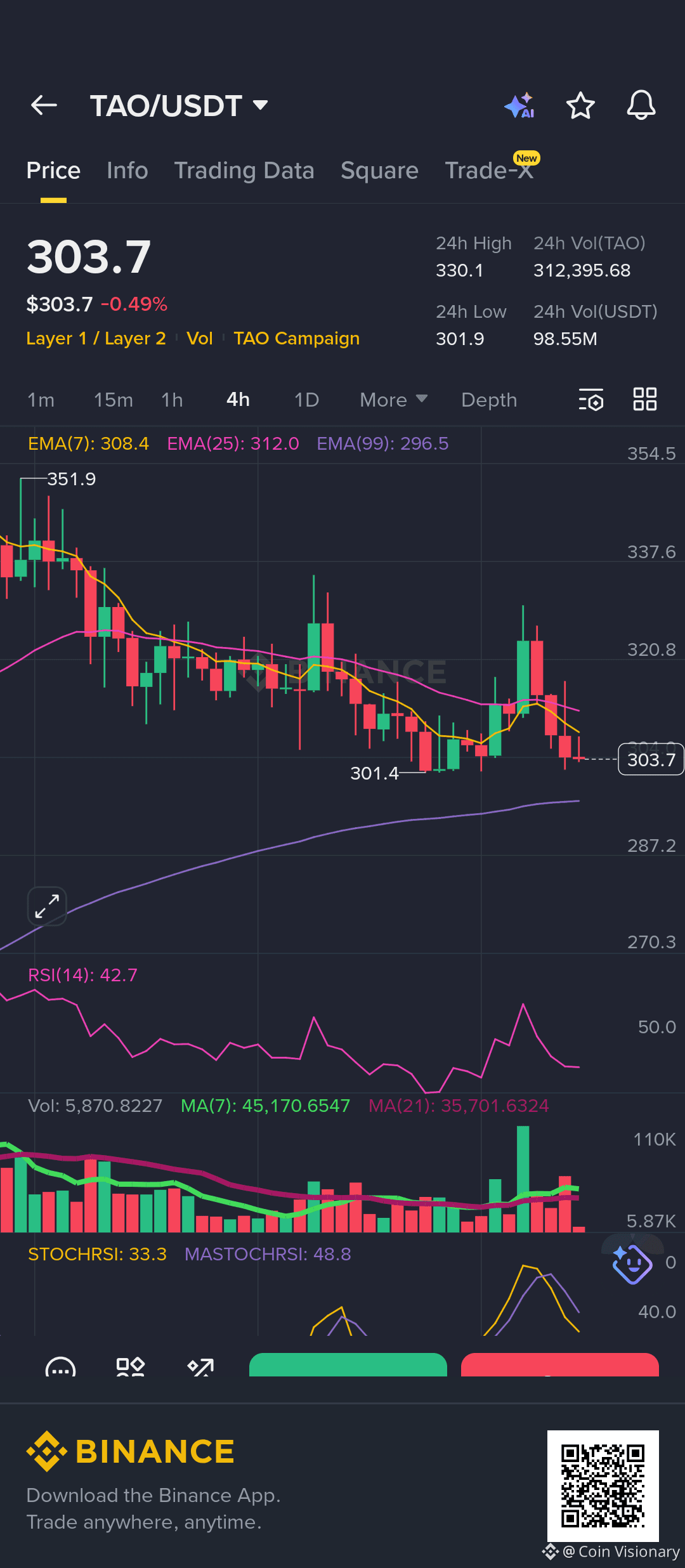685x1568 pixels.
Task: Open the chat bubble icon
Action: (60, 1368)
